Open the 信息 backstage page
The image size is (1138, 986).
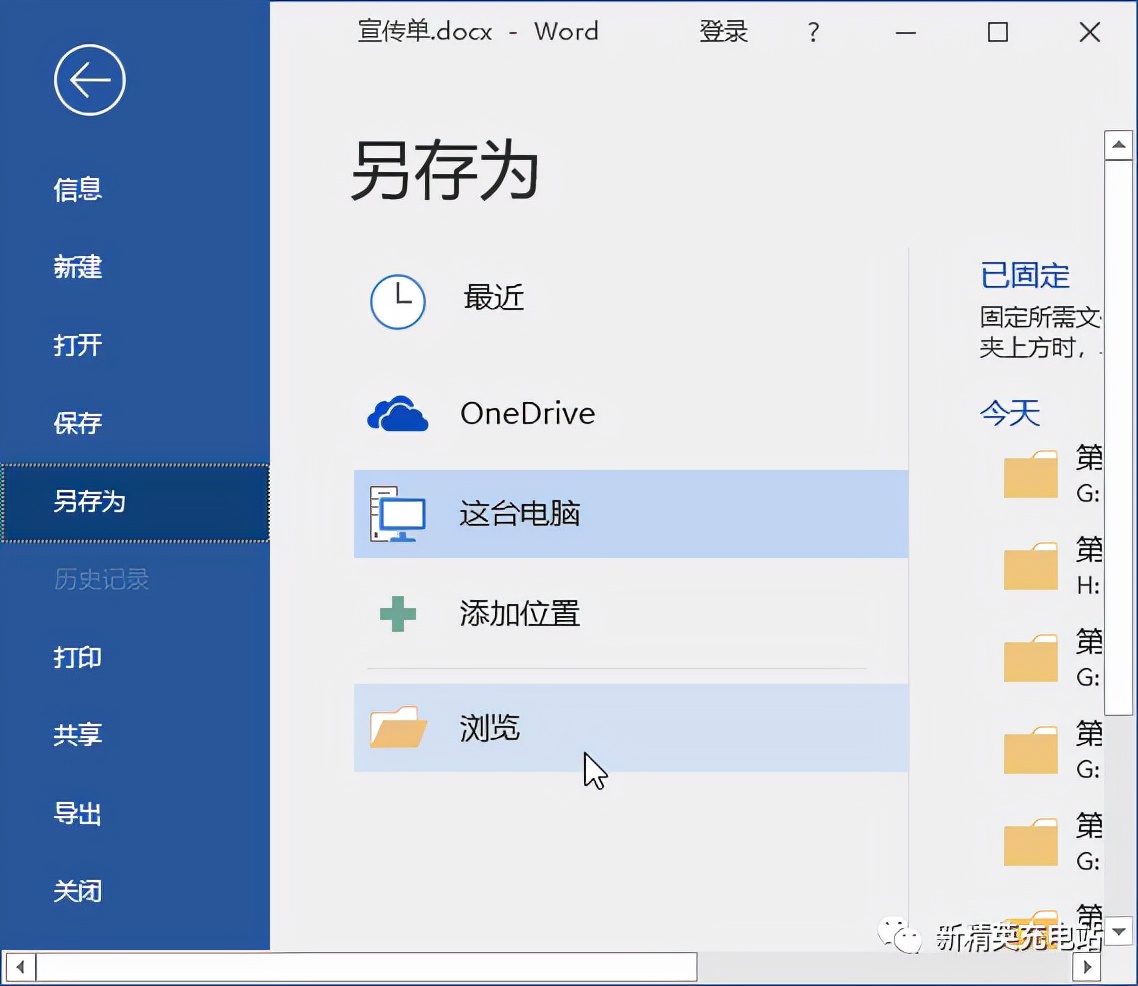pos(77,189)
